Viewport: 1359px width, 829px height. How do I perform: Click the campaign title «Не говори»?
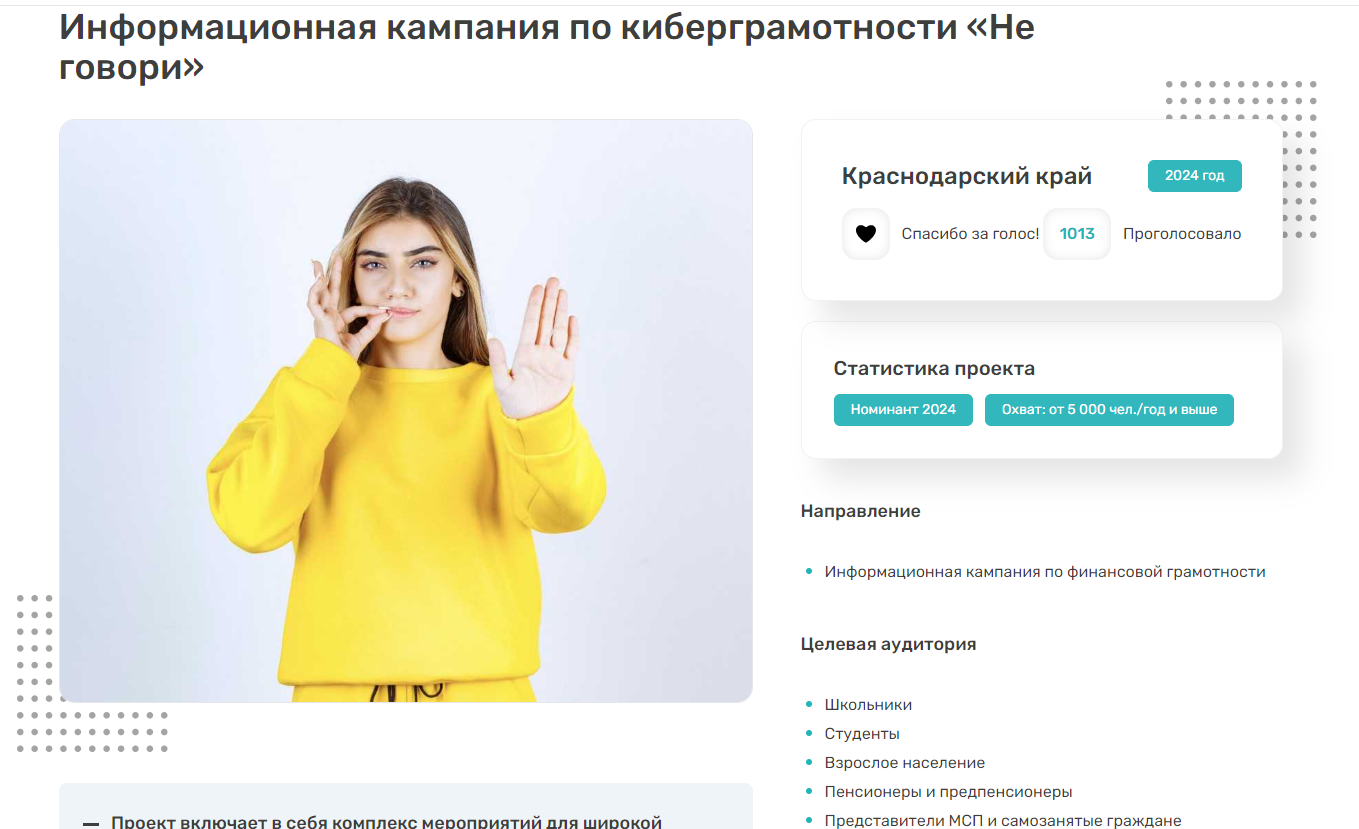point(547,46)
